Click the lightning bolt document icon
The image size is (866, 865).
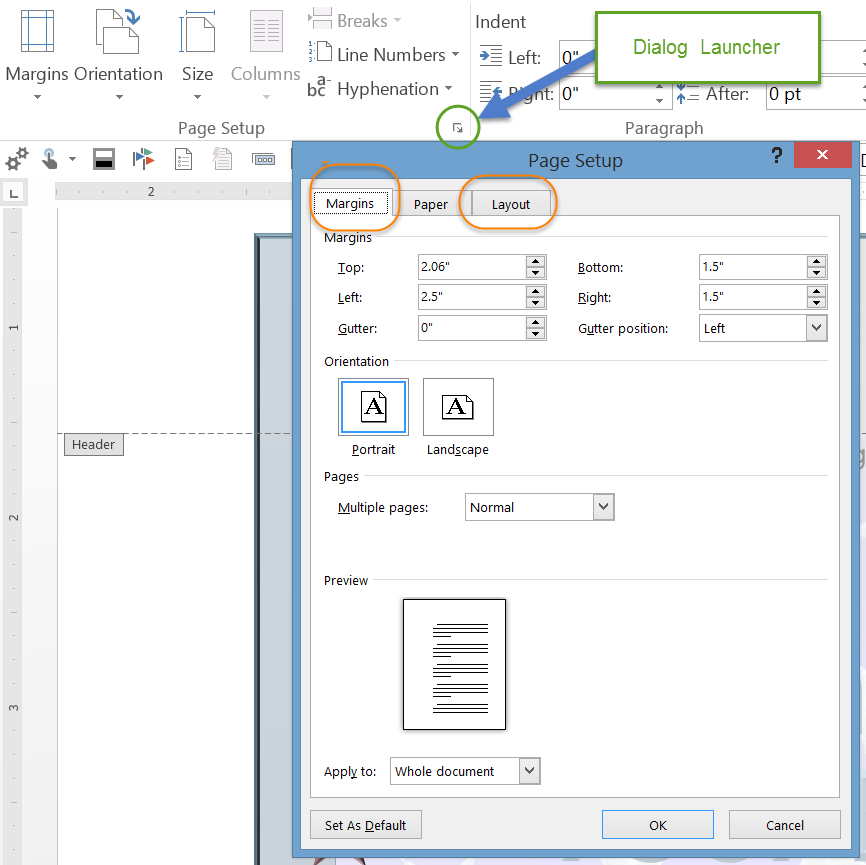223,159
